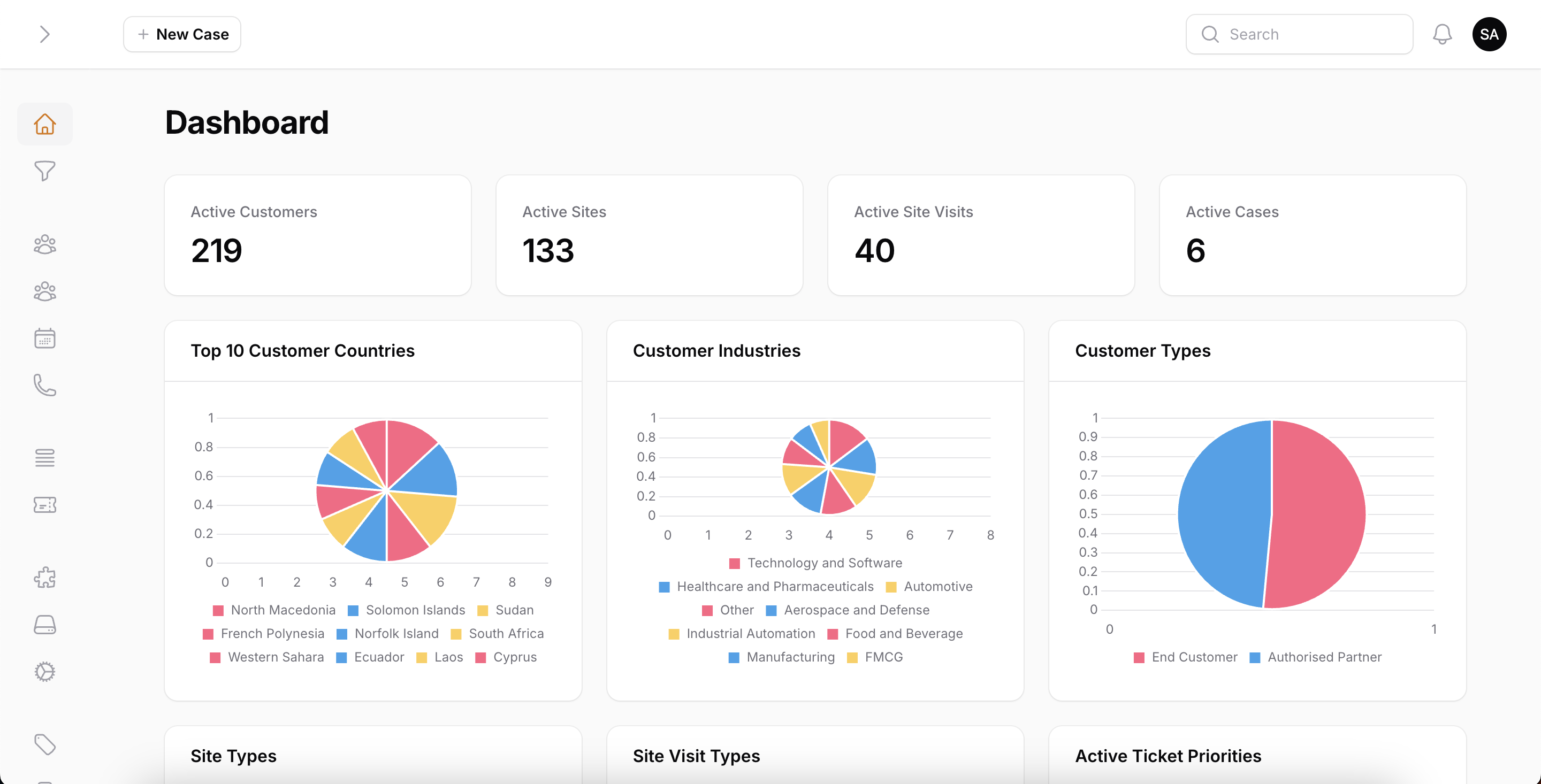
Task: Expand the sidebar with chevron arrow
Action: pos(45,34)
